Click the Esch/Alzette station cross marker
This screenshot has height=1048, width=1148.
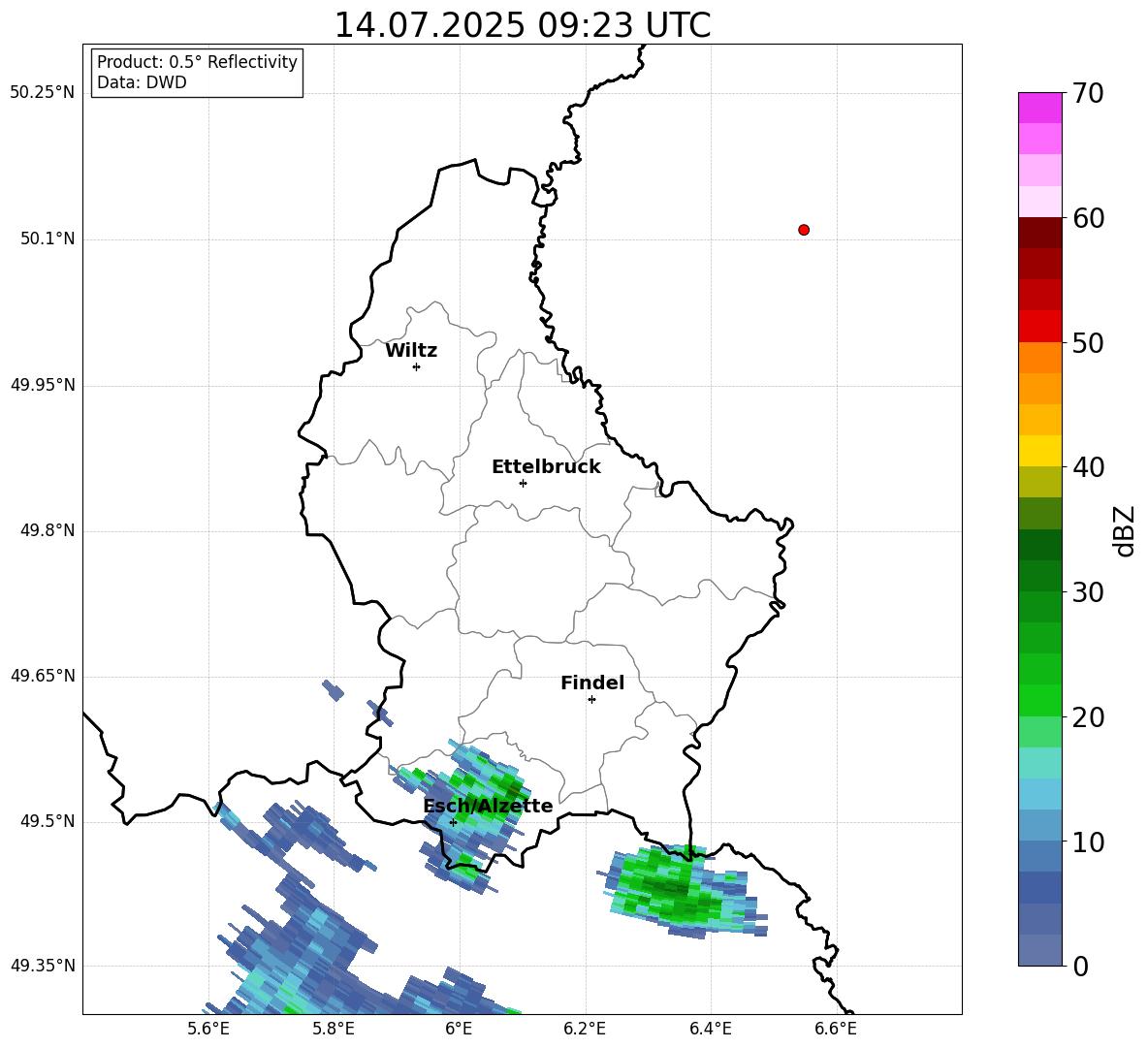pyautogui.click(x=453, y=822)
